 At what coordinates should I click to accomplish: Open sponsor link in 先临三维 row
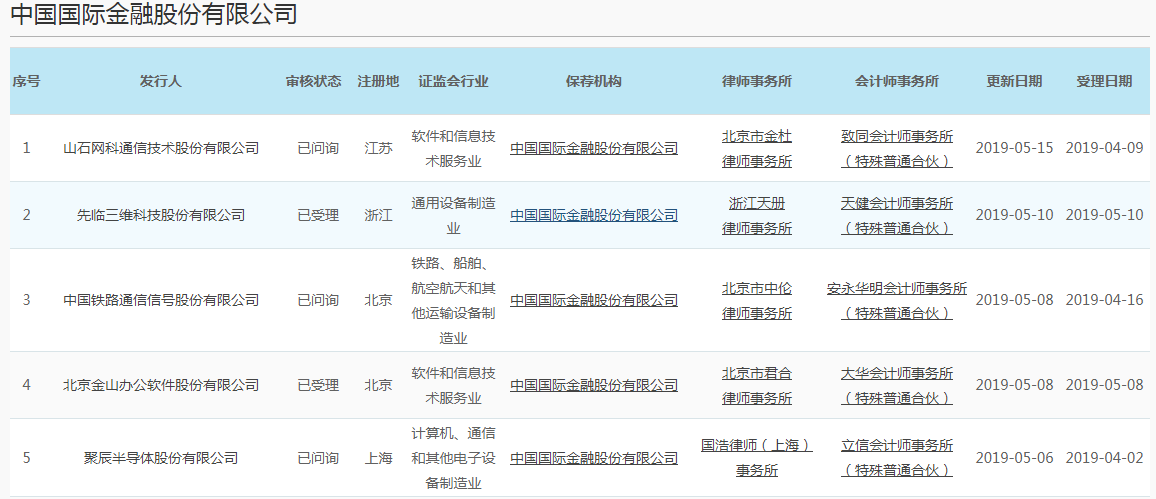click(593, 215)
